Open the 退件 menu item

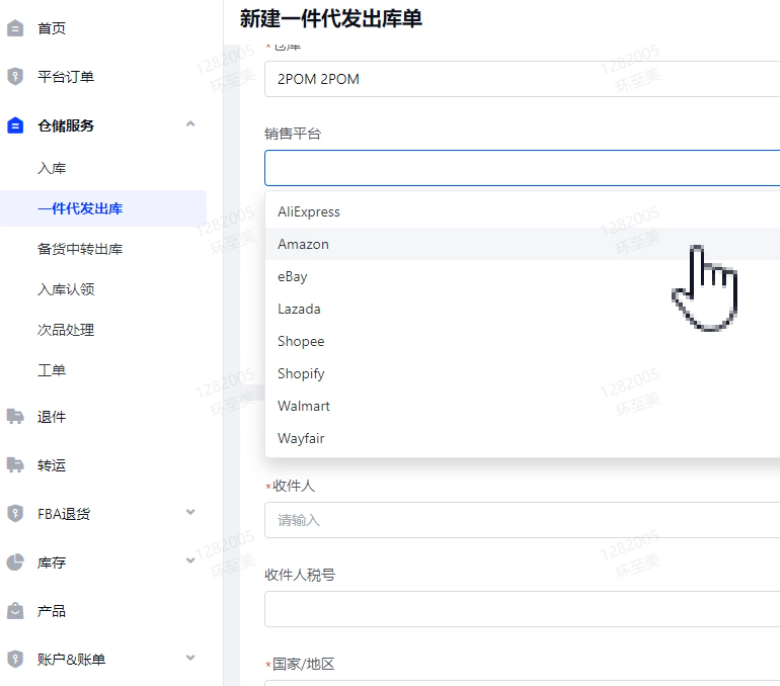[x=51, y=416]
